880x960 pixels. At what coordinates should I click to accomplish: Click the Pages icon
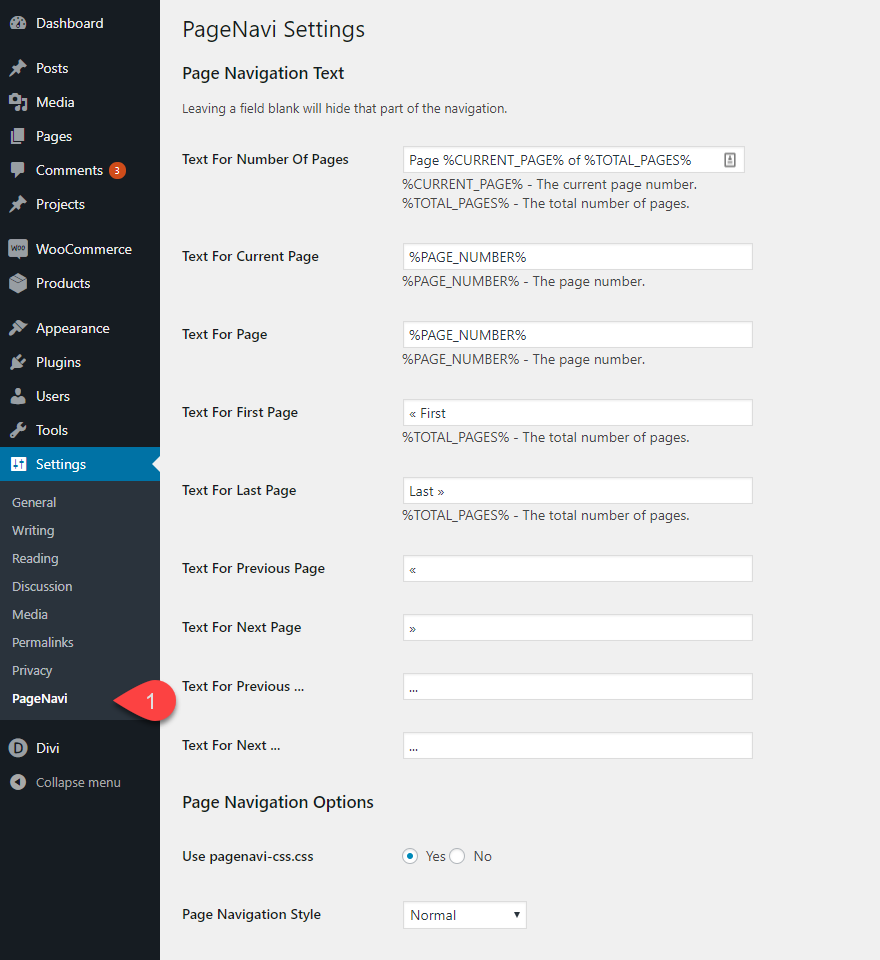click(18, 136)
